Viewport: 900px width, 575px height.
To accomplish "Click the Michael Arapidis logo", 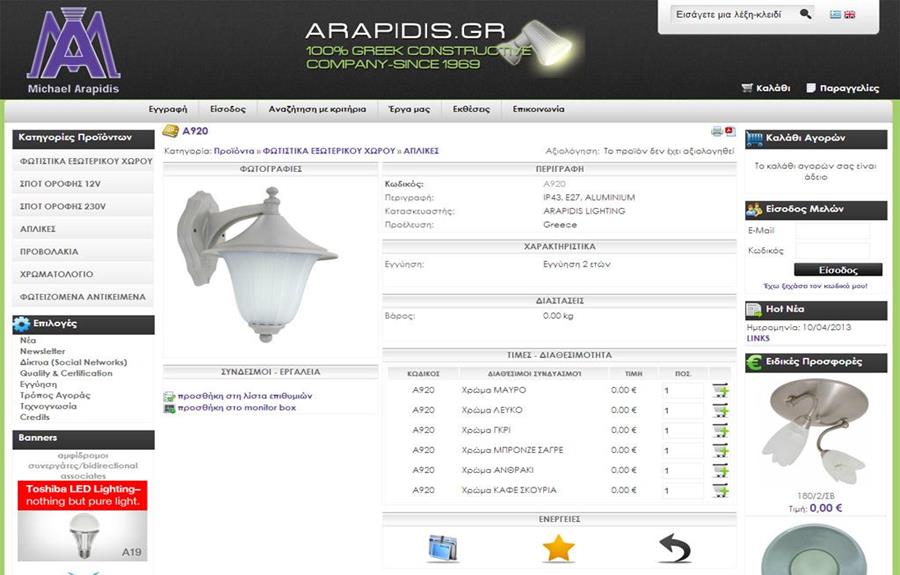I will pos(73,50).
